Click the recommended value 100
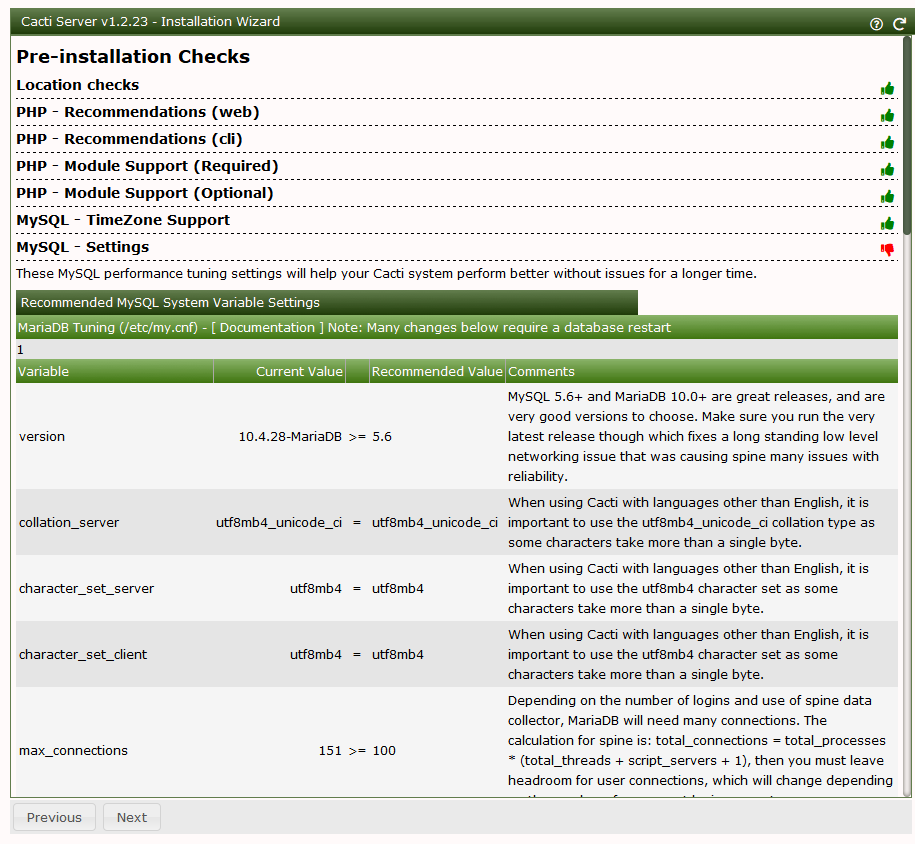 click(x=384, y=751)
